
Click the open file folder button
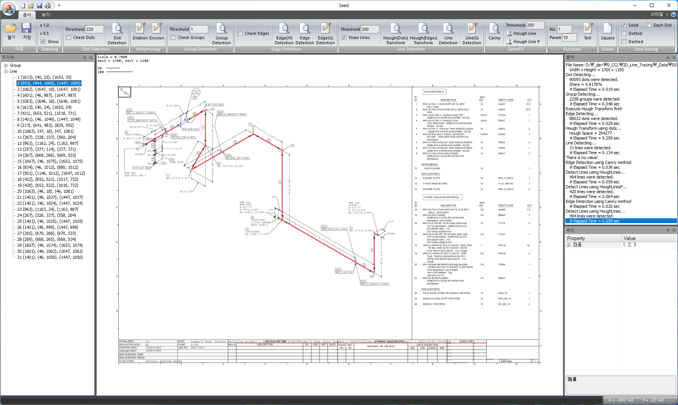tap(11, 30)
